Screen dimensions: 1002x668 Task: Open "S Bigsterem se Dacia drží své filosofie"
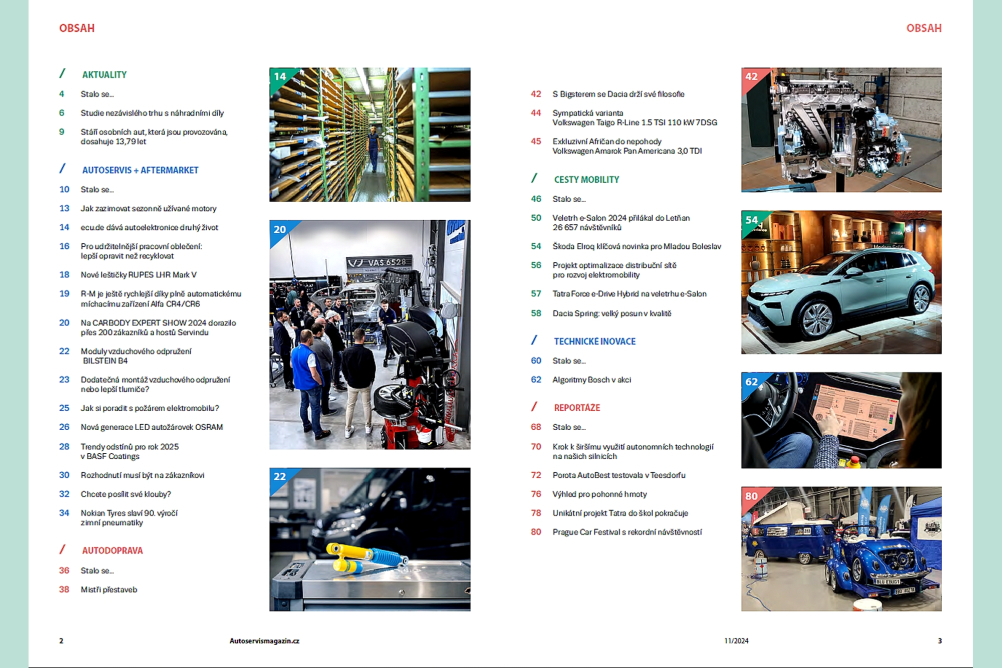619,94
